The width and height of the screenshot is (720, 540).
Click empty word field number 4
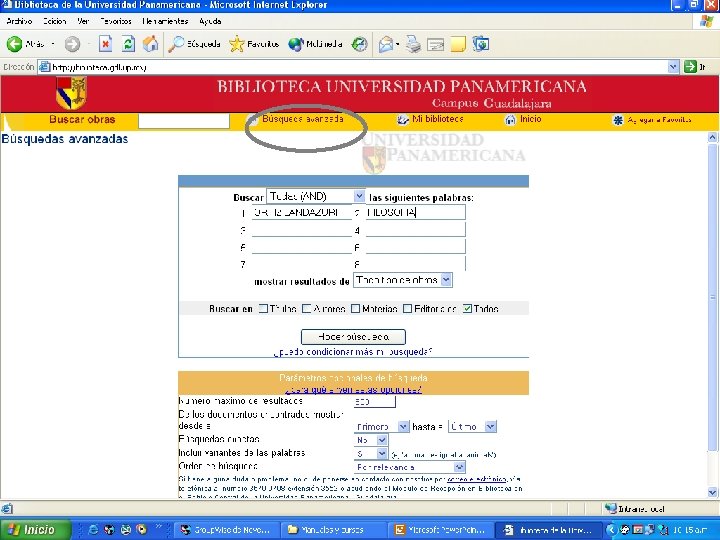[416, 230]
